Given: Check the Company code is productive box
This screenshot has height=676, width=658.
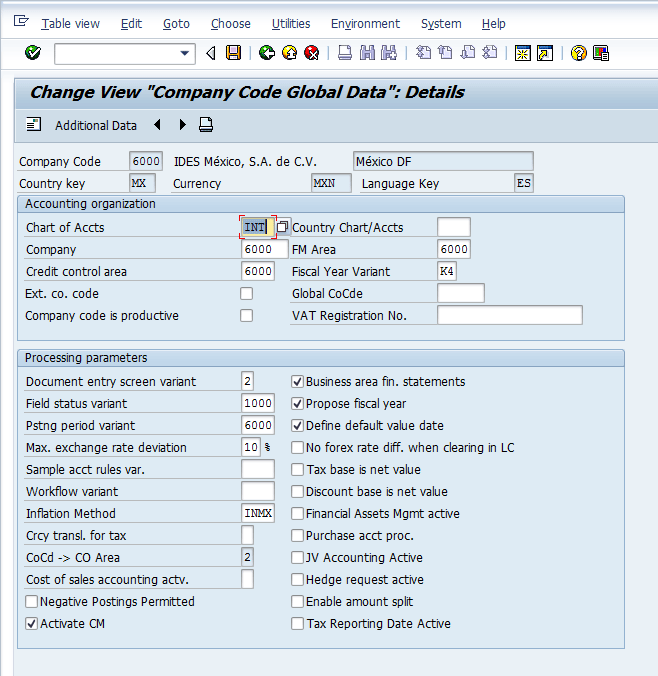Looking at the screenshot, I should [247, 316].
